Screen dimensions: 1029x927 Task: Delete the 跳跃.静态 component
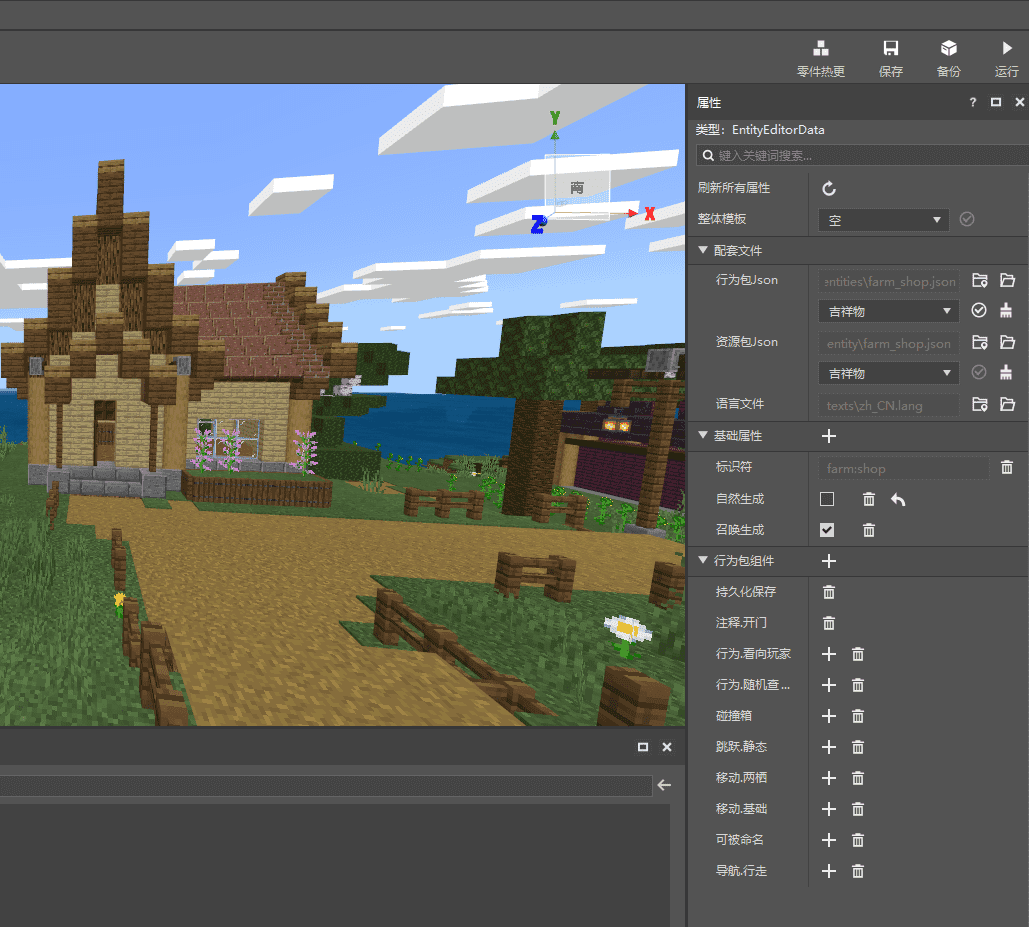click(x=858, y=747)
